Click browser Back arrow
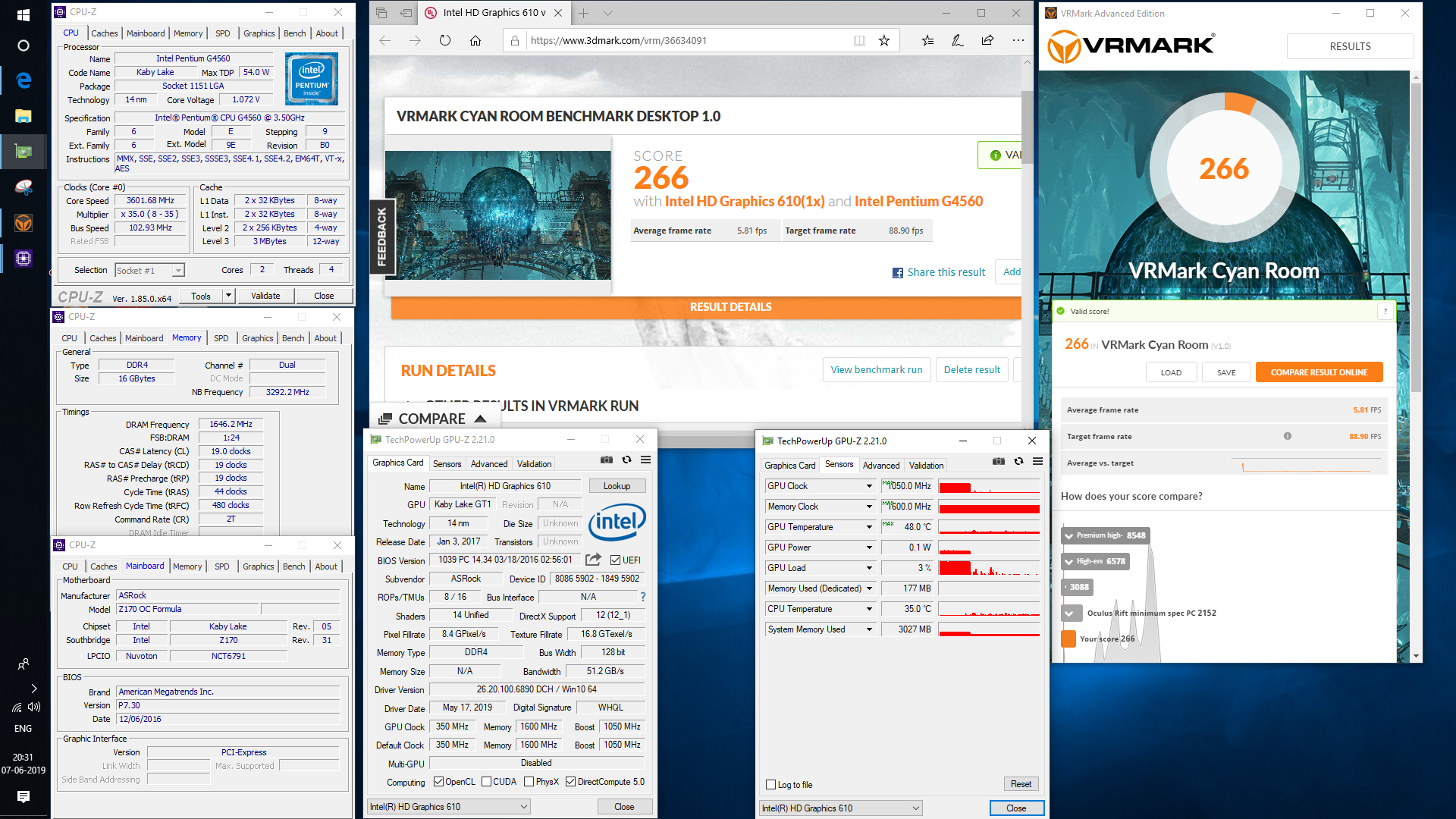 [x=385, y=41]
